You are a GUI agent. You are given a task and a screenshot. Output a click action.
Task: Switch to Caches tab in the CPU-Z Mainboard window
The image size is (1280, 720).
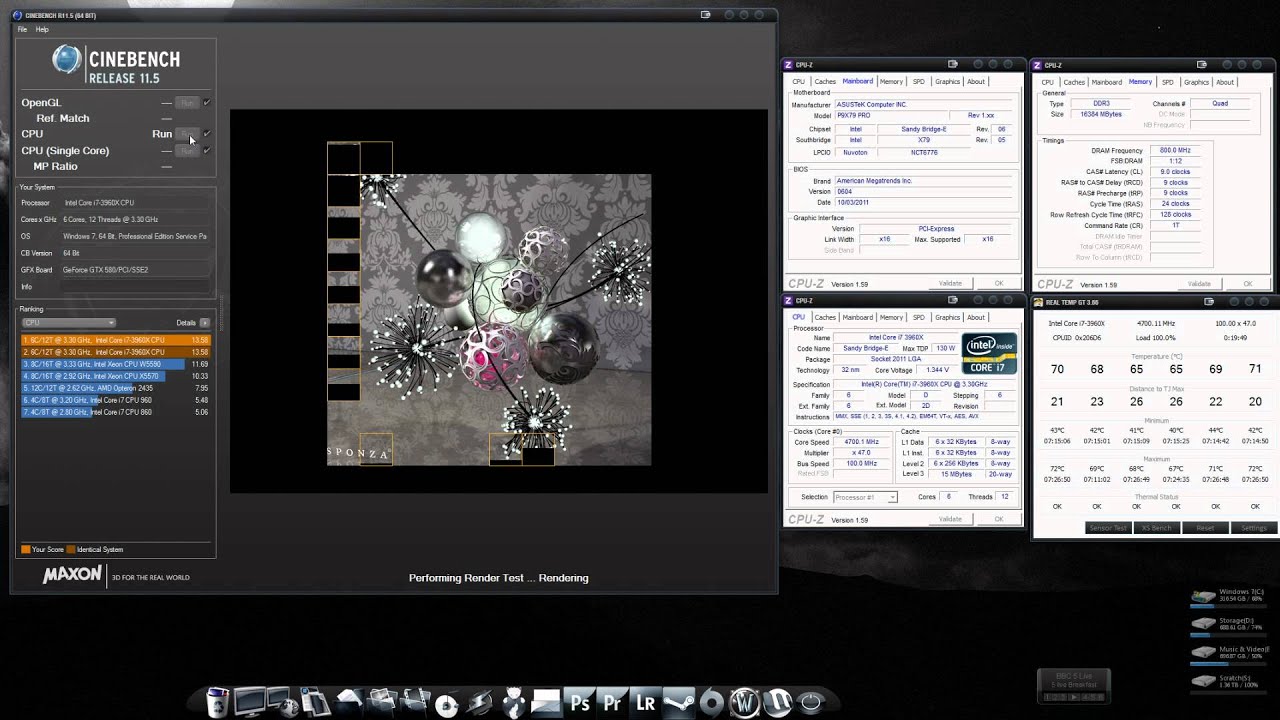825,81
